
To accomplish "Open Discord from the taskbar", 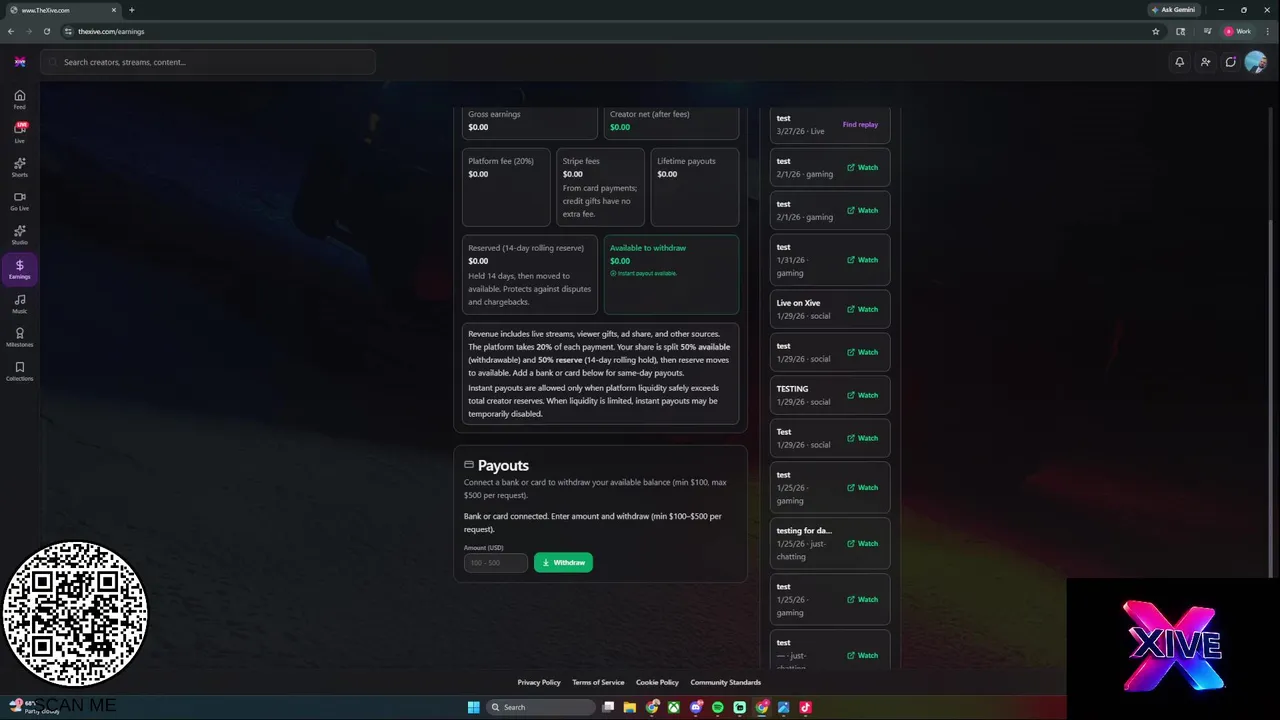I will pos(696,707).
